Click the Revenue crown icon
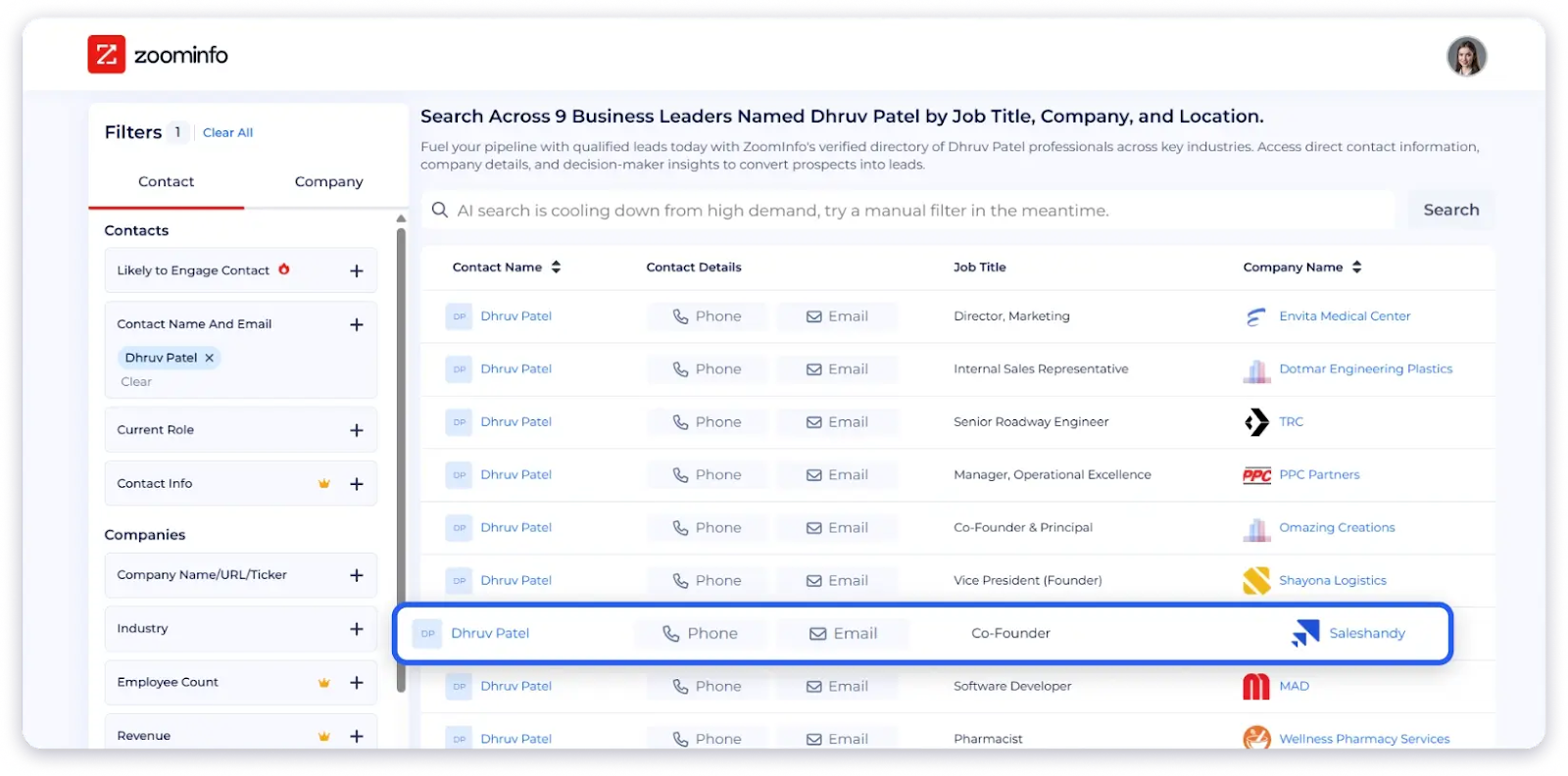1568x776 pixels. [x=323, y=736]
